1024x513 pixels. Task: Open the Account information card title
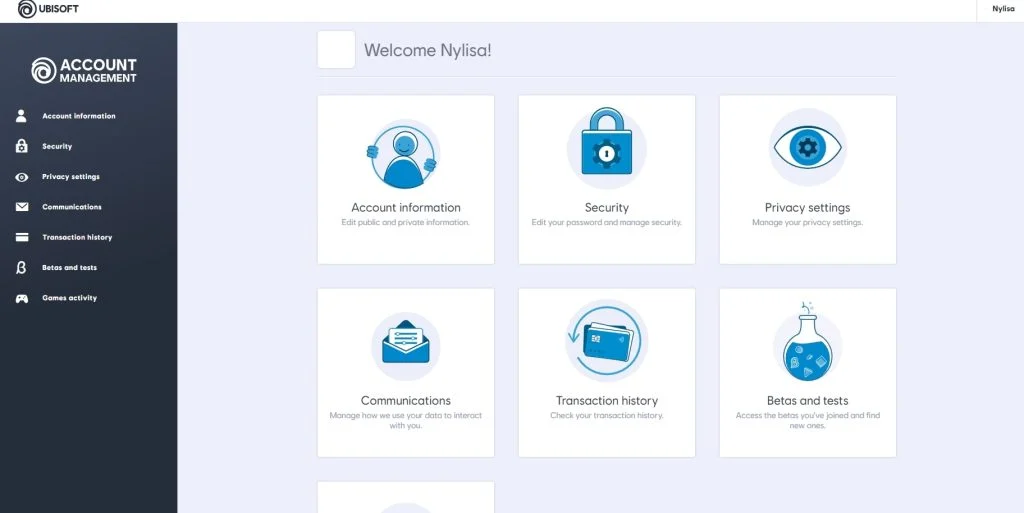406,208
